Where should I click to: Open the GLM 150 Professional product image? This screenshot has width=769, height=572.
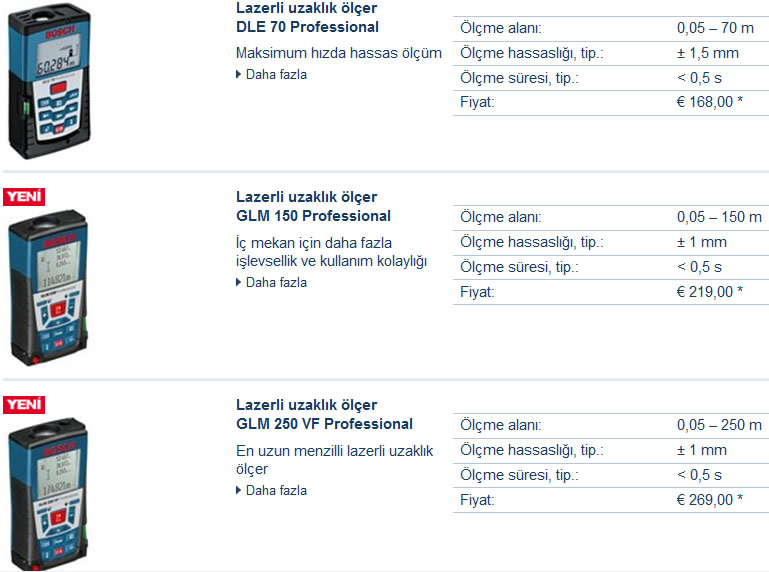[x=49, y=287]
